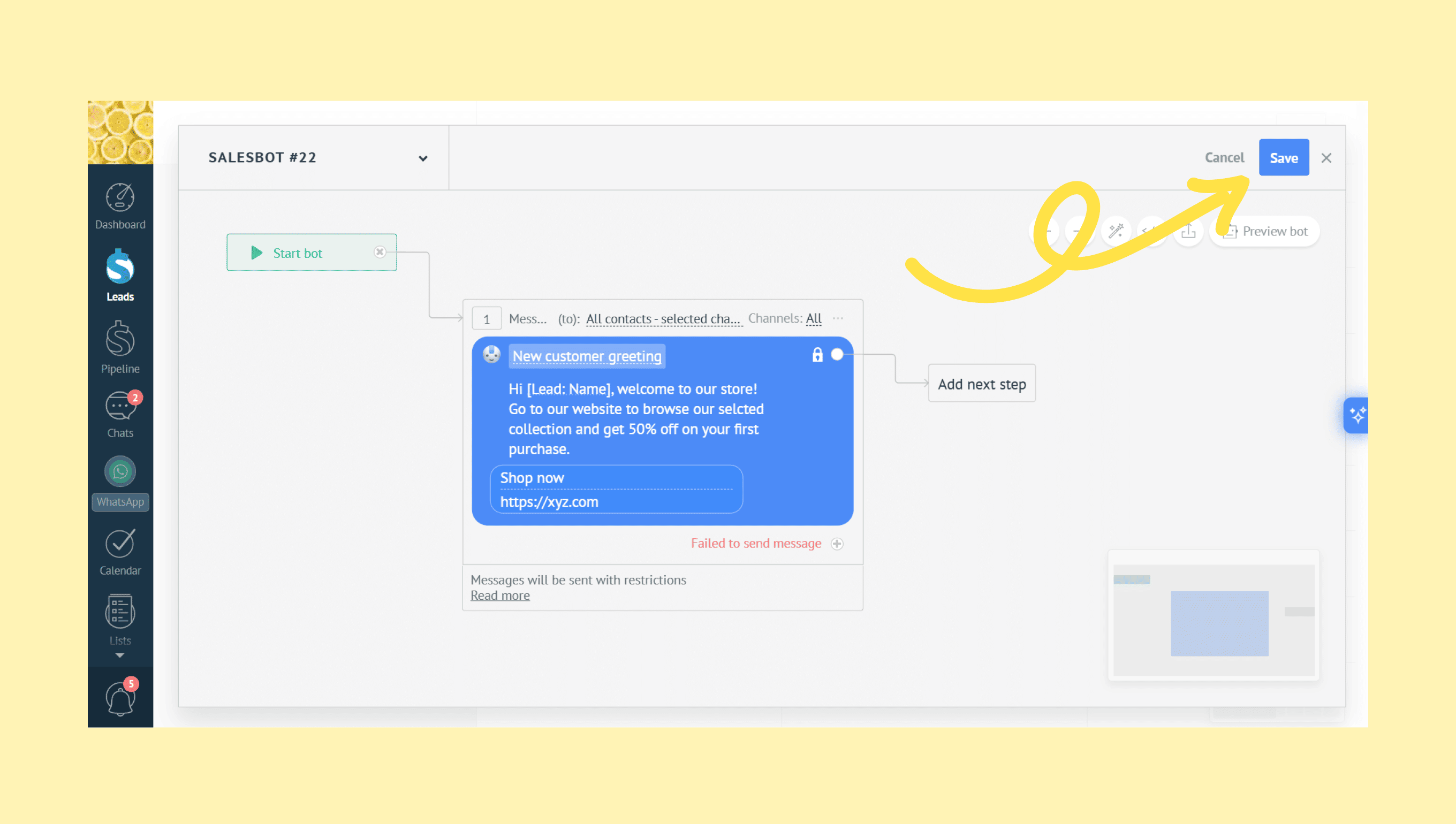This screenshot has width=1456, height=824.
Task: Open the AI sparkle assistant tab
Action: 1357,415
